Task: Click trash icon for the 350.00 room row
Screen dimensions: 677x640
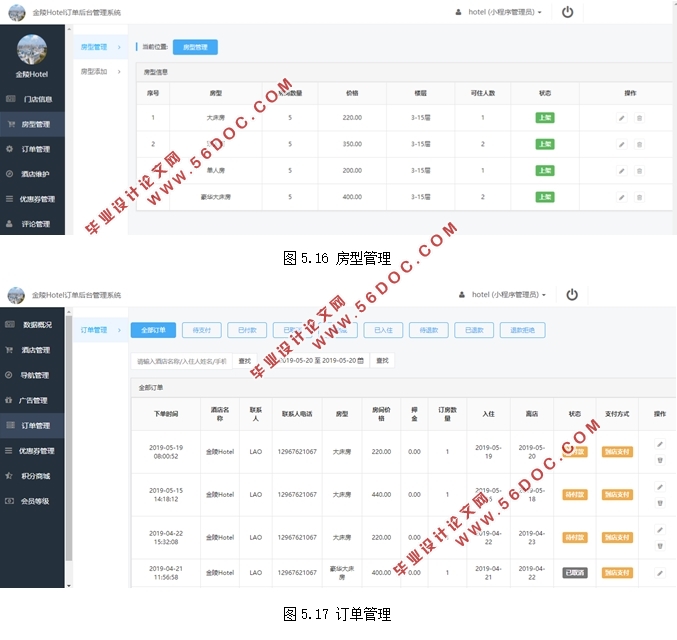Action: point(640,144)
